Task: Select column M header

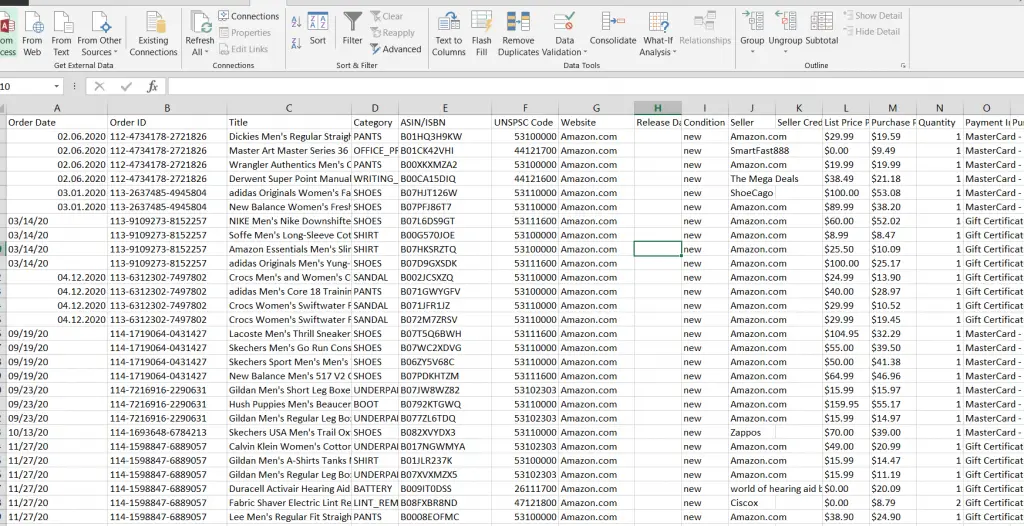Action: point(893,108)
